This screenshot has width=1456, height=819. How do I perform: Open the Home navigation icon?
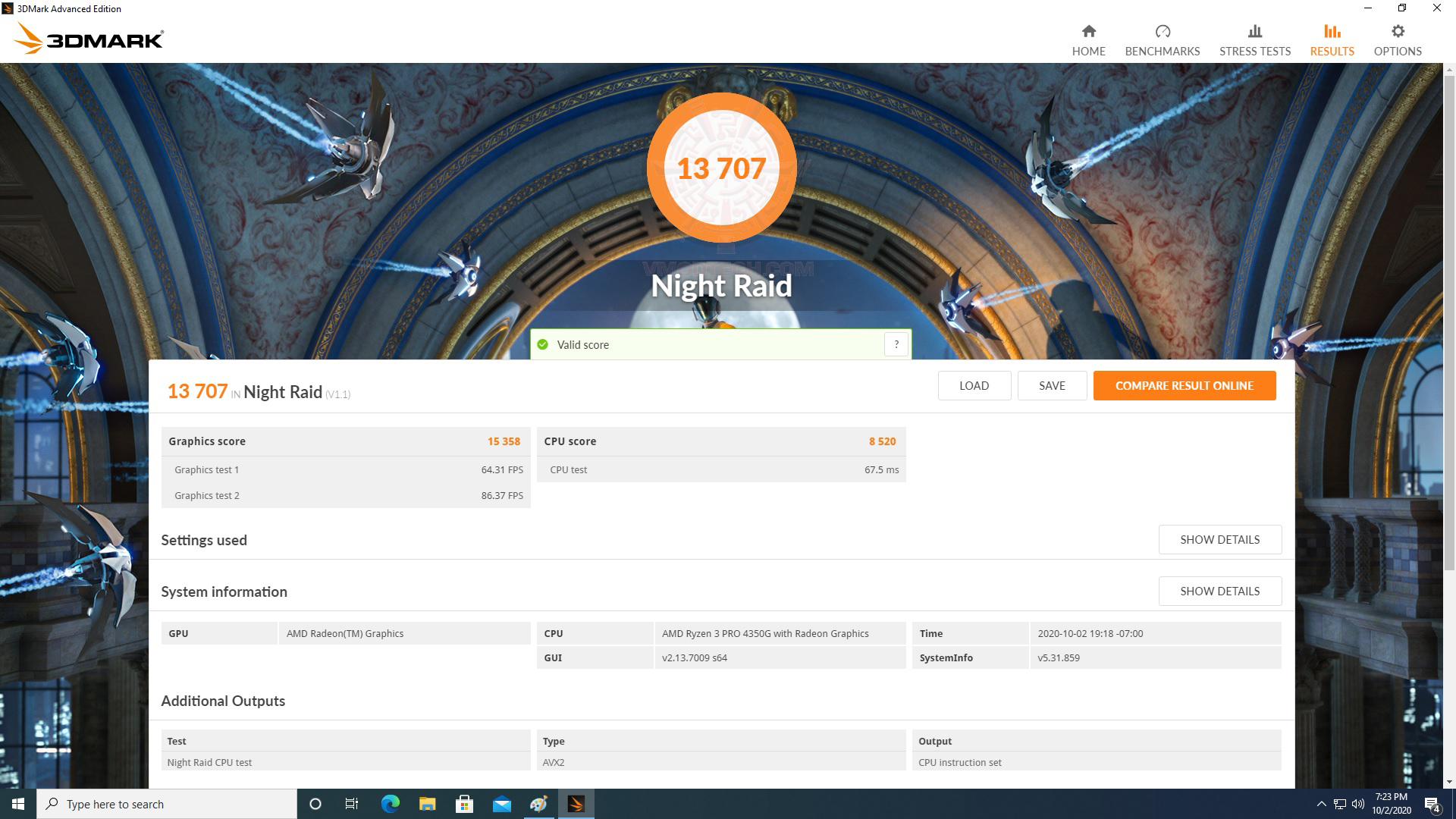pyautogui.click(x=1088, y=32)
